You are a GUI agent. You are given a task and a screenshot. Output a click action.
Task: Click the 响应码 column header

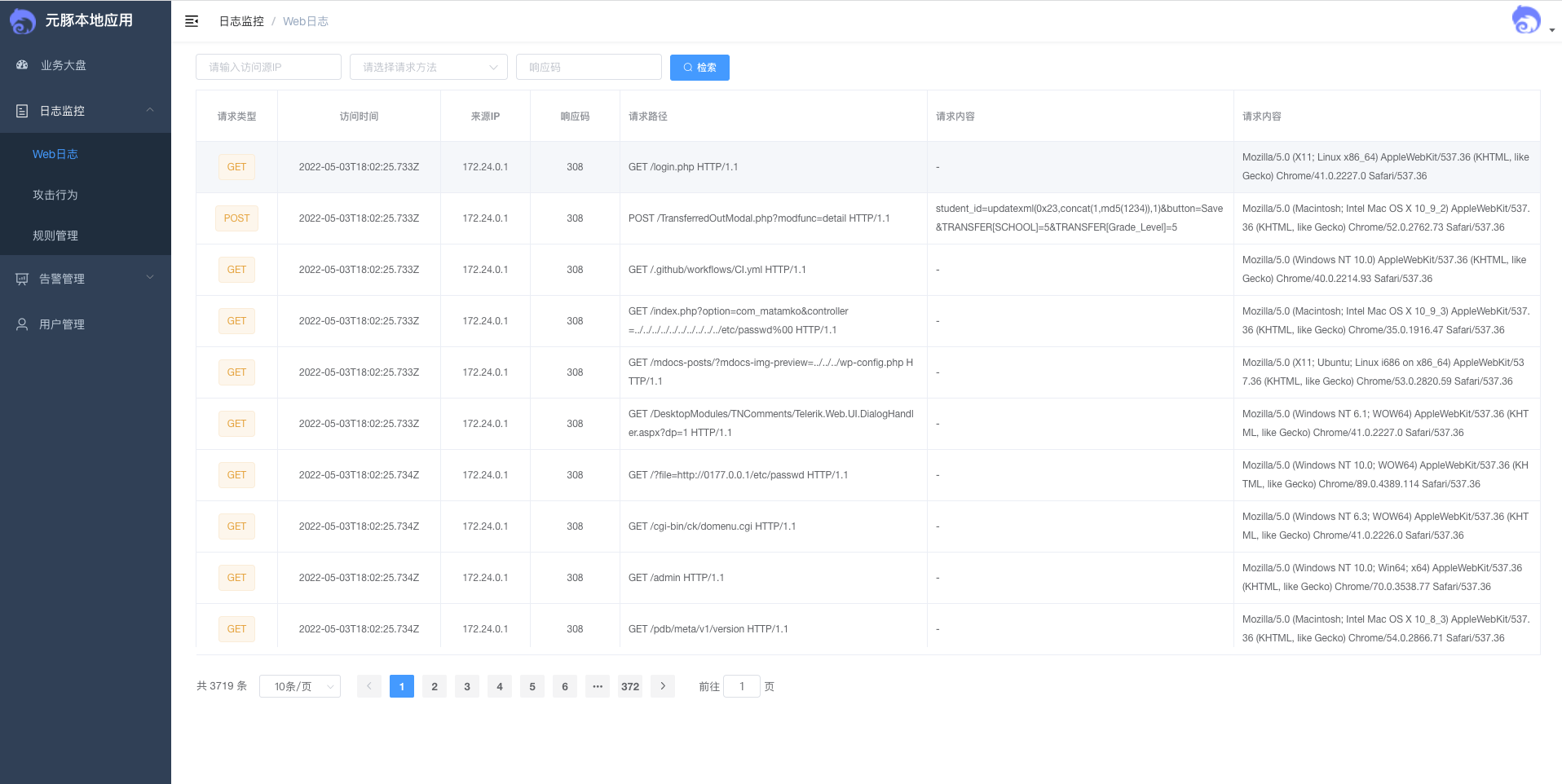tap(575, 117)
